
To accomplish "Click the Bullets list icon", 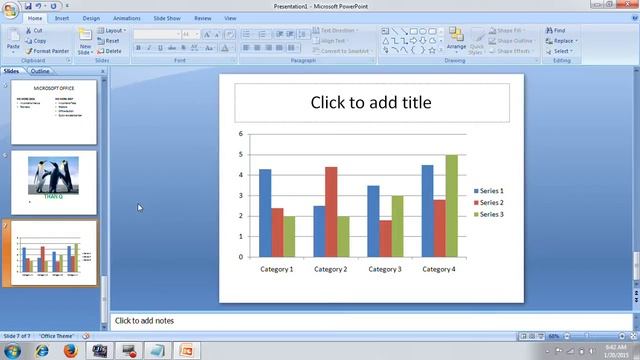I will point(247,34).
